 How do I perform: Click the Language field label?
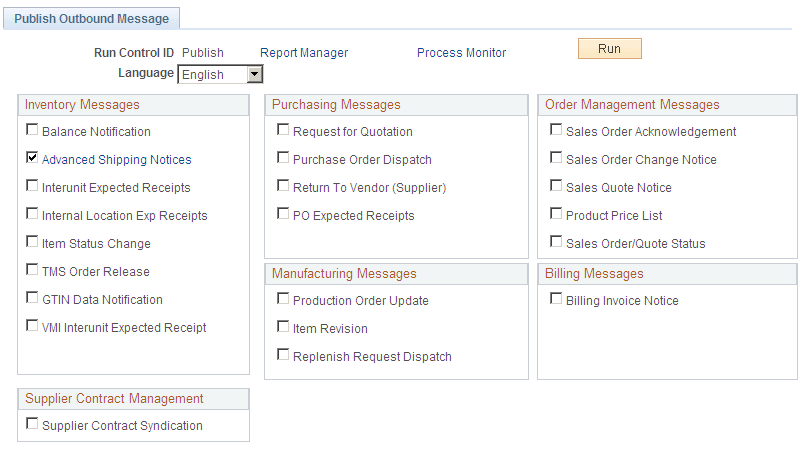pos(146,73)
